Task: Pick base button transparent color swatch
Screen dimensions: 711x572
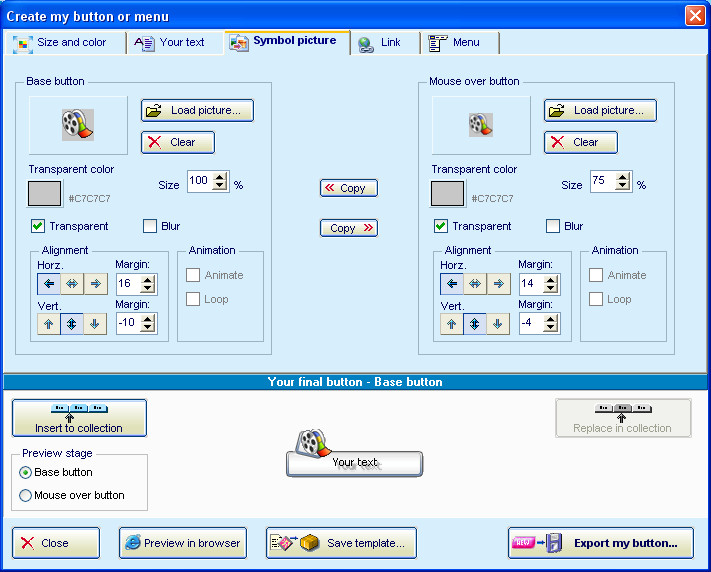Action: pyautogui.click(x=44, y=194)
